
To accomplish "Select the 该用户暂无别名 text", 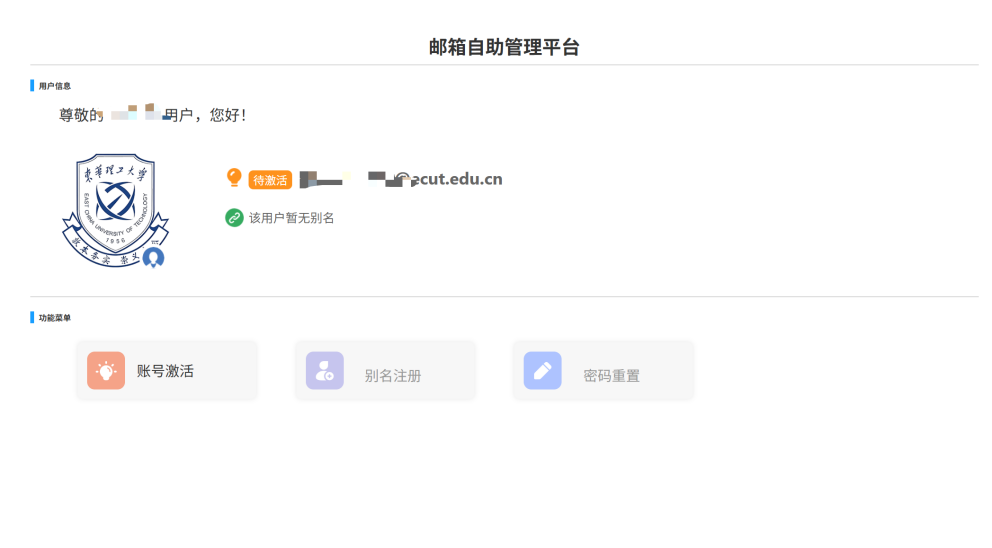I will [x=291, y=218].
